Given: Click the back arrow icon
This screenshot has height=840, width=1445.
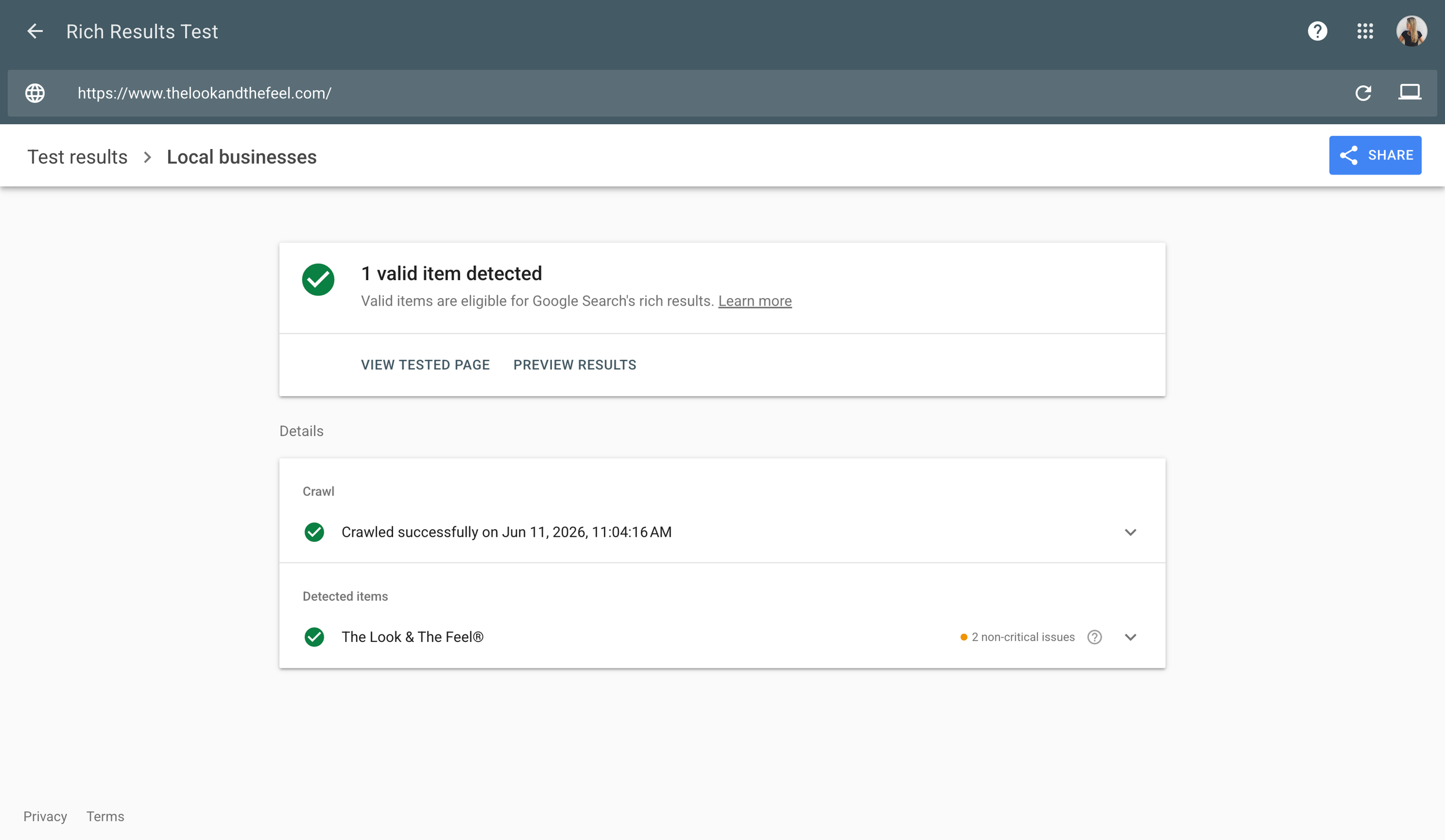Looking at the screenshot, I should point(35,31).
